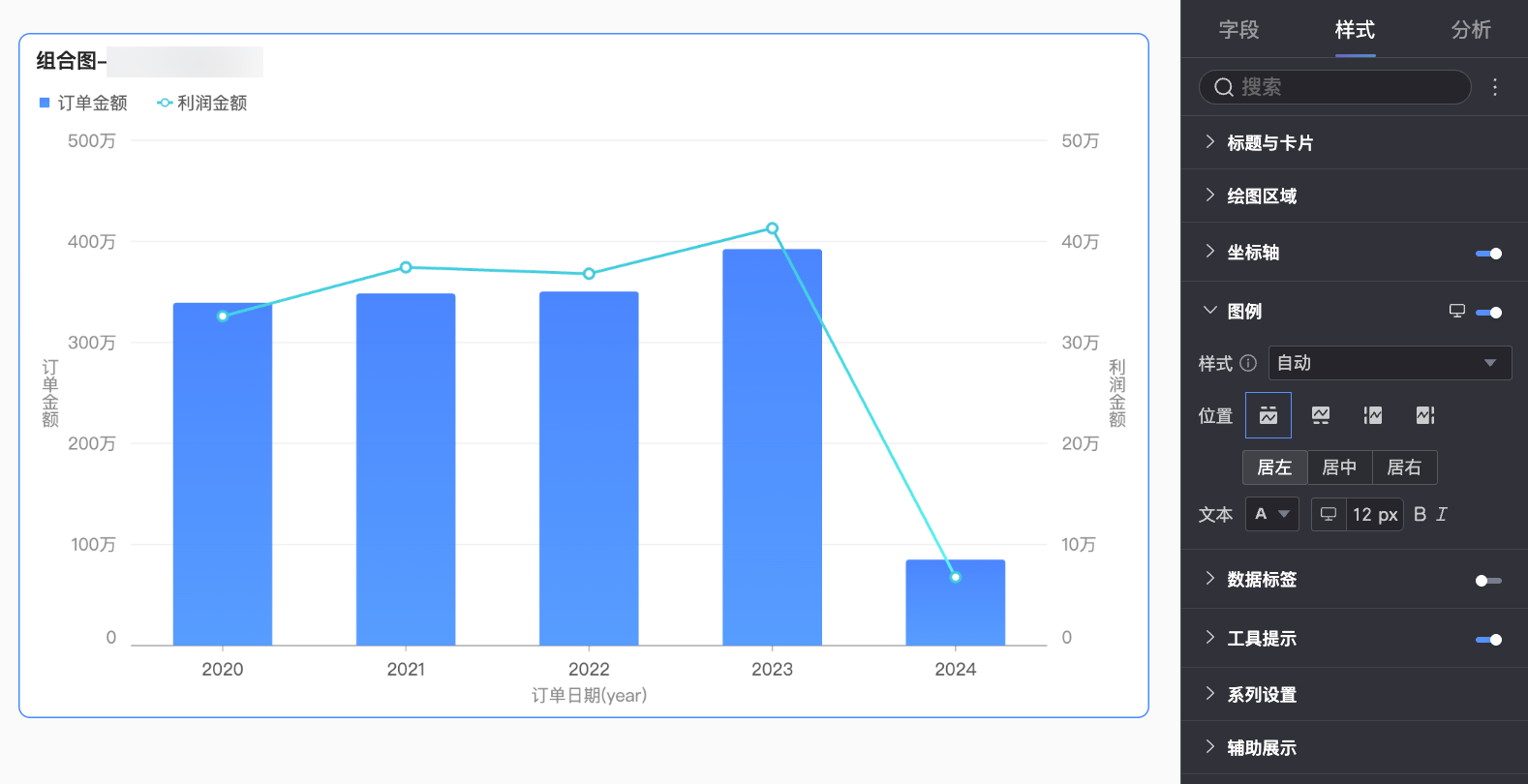Click the 2022 bar in chart
1528x784 pixels.
(589, 468)
